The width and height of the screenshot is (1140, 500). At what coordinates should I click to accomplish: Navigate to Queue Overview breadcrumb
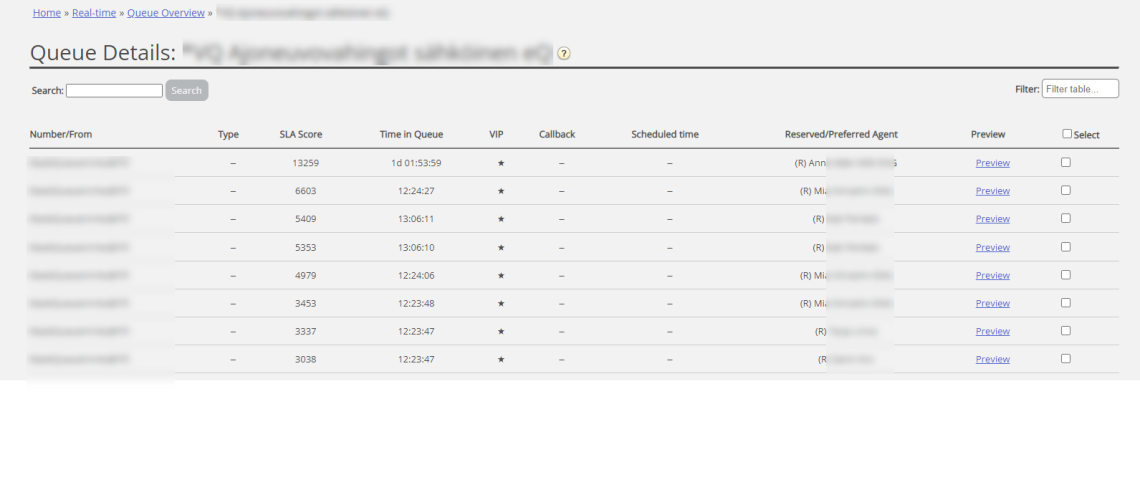pyautogui.click(x=166, y=13)
